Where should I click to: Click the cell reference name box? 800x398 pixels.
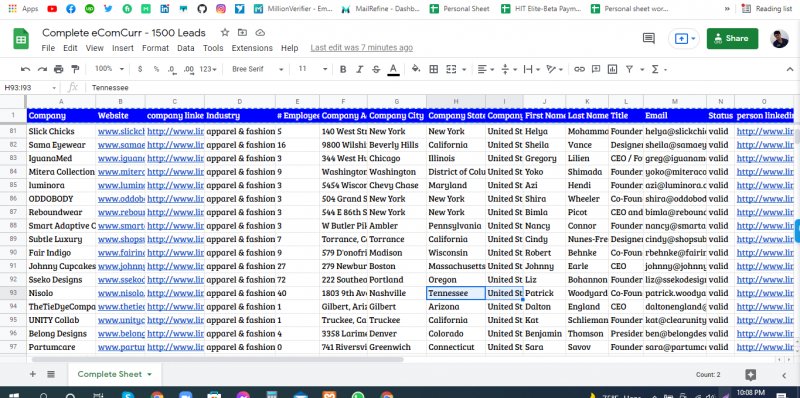click(x=30, y=88)
